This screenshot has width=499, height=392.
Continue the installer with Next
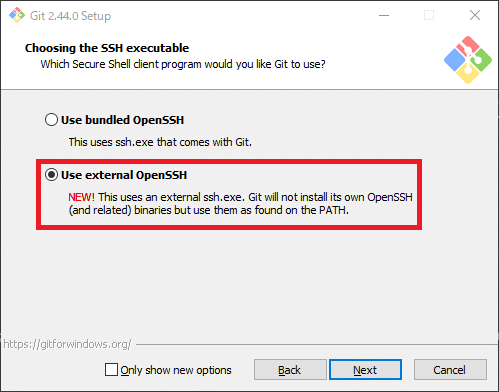[x=365, y=370]
